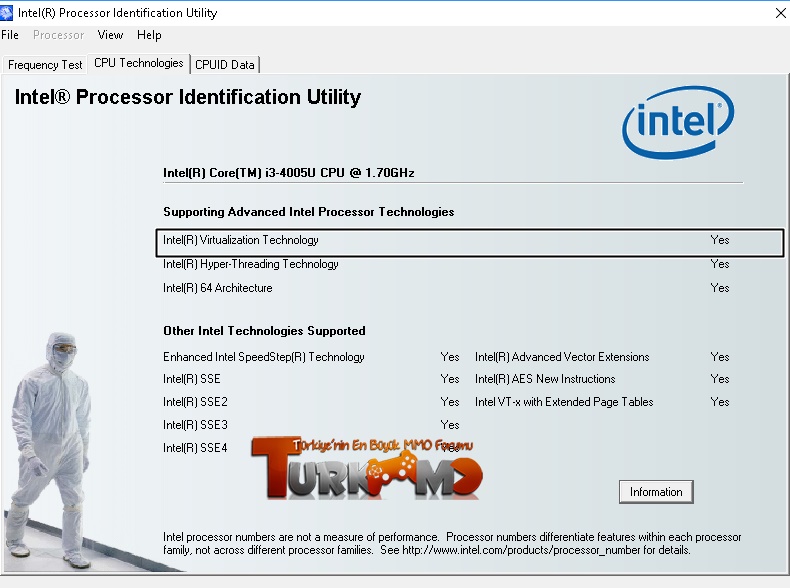
Task: Select the CPU Technologies tab
Action: pyautogui.click(x=138, y=63)
